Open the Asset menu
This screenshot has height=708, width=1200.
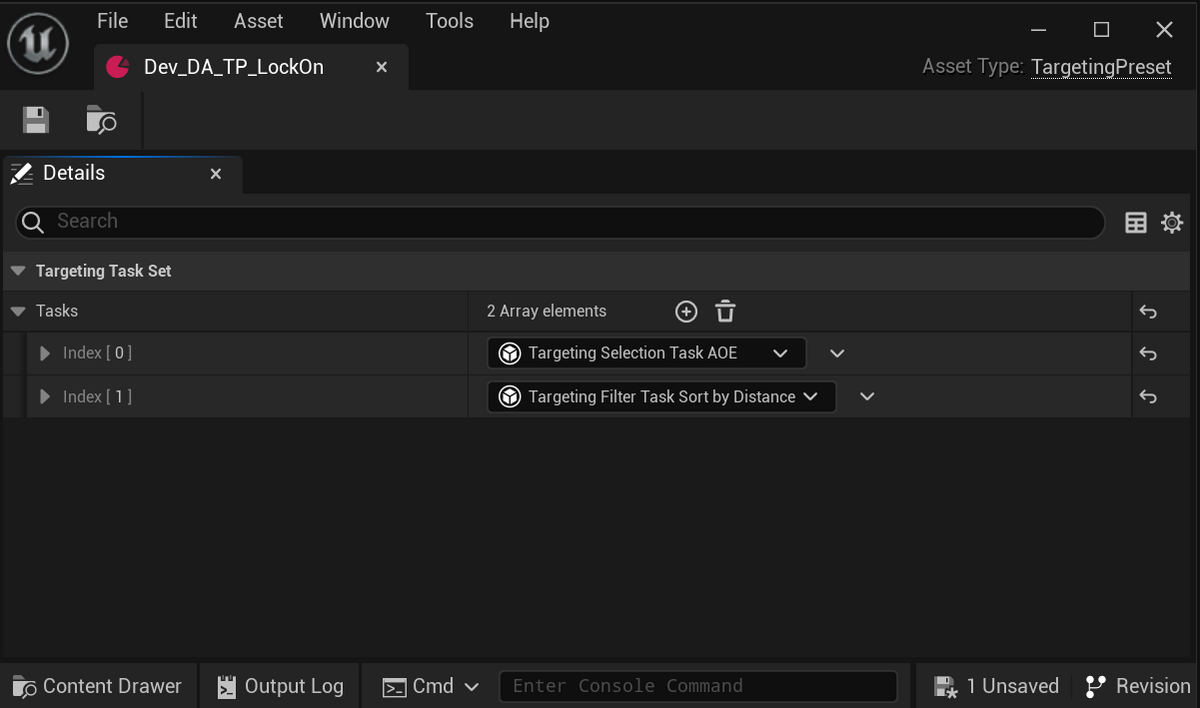259,21
